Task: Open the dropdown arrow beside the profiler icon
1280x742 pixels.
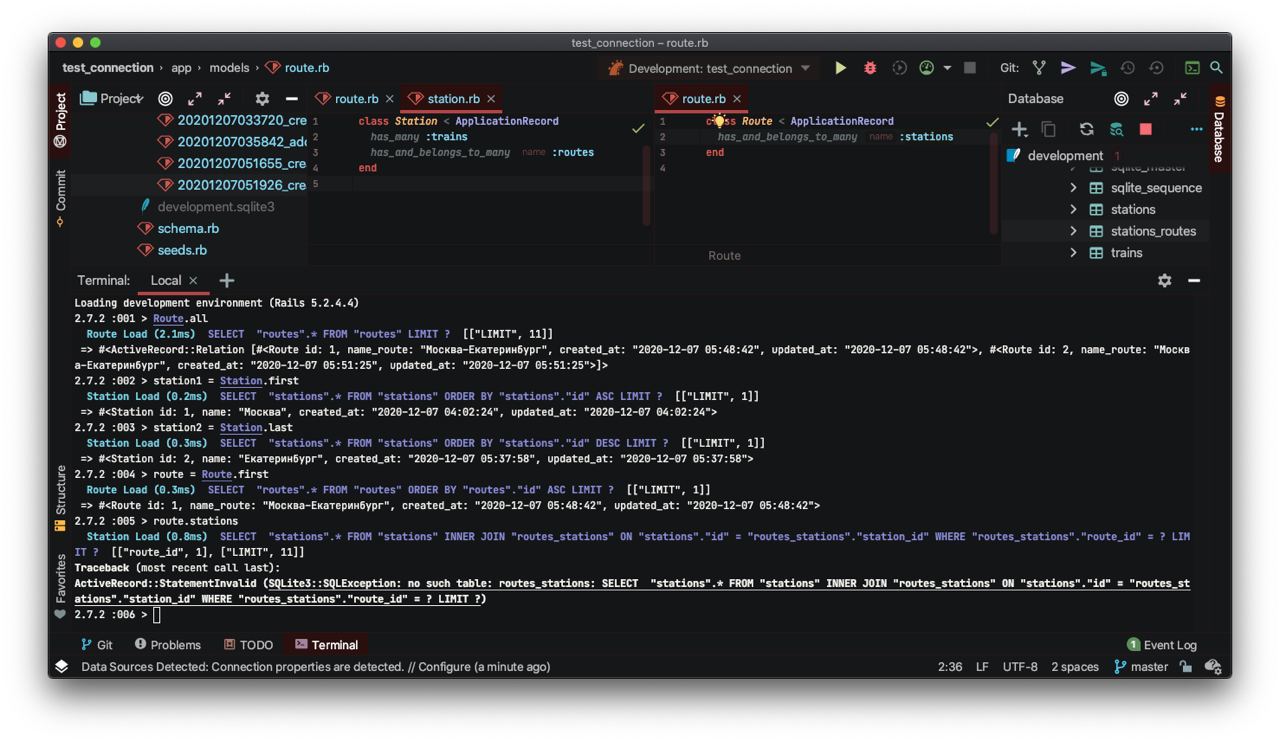Action: [x=947, y=68]
